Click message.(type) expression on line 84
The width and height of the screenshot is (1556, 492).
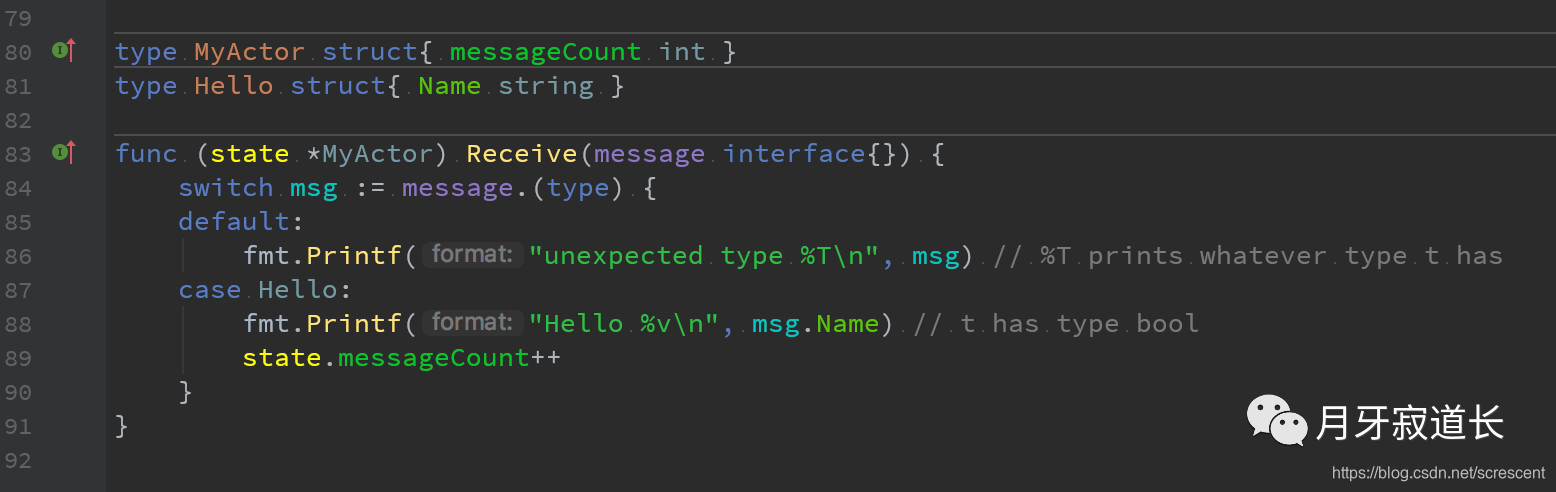click(514, 188)
